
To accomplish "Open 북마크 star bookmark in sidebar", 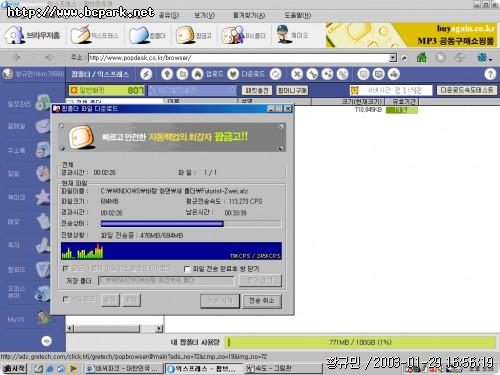I will [x=28, y=197].
